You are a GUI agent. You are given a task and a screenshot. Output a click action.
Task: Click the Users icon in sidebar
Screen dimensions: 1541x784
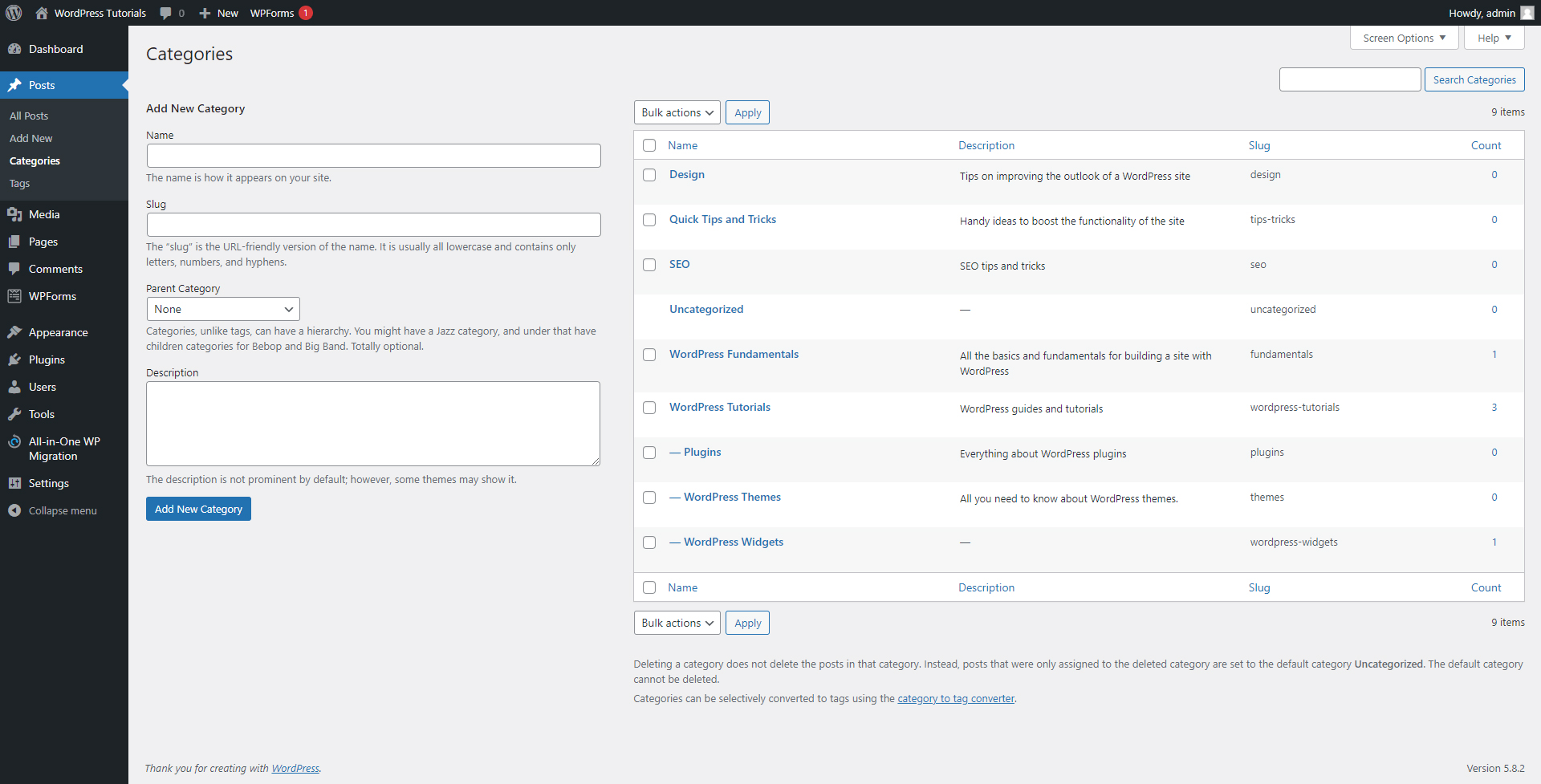click(14, 387)
